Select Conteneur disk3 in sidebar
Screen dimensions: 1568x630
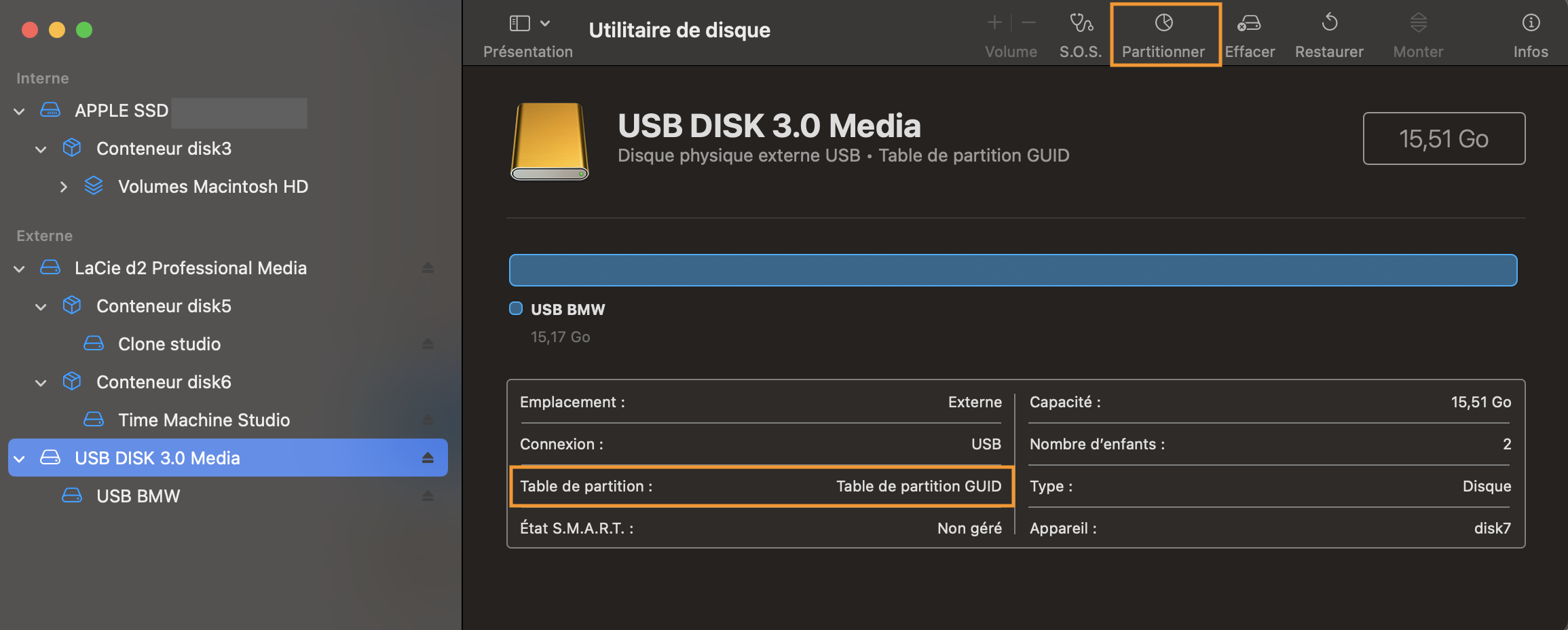coord(164,149)
